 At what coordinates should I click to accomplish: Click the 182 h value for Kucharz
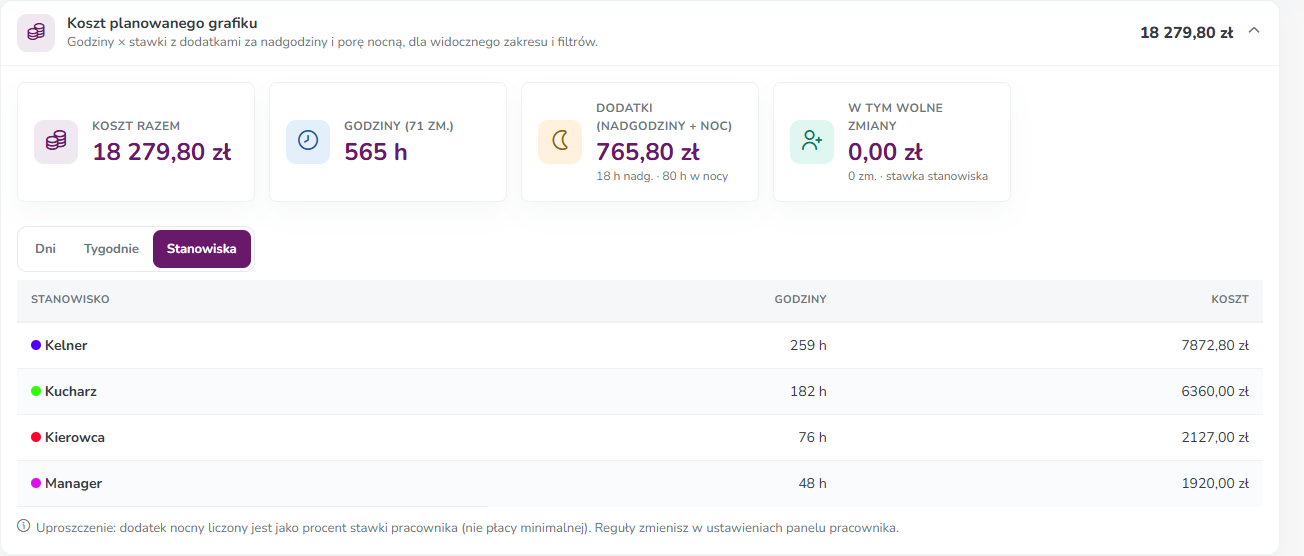click(x=808, y=391)
